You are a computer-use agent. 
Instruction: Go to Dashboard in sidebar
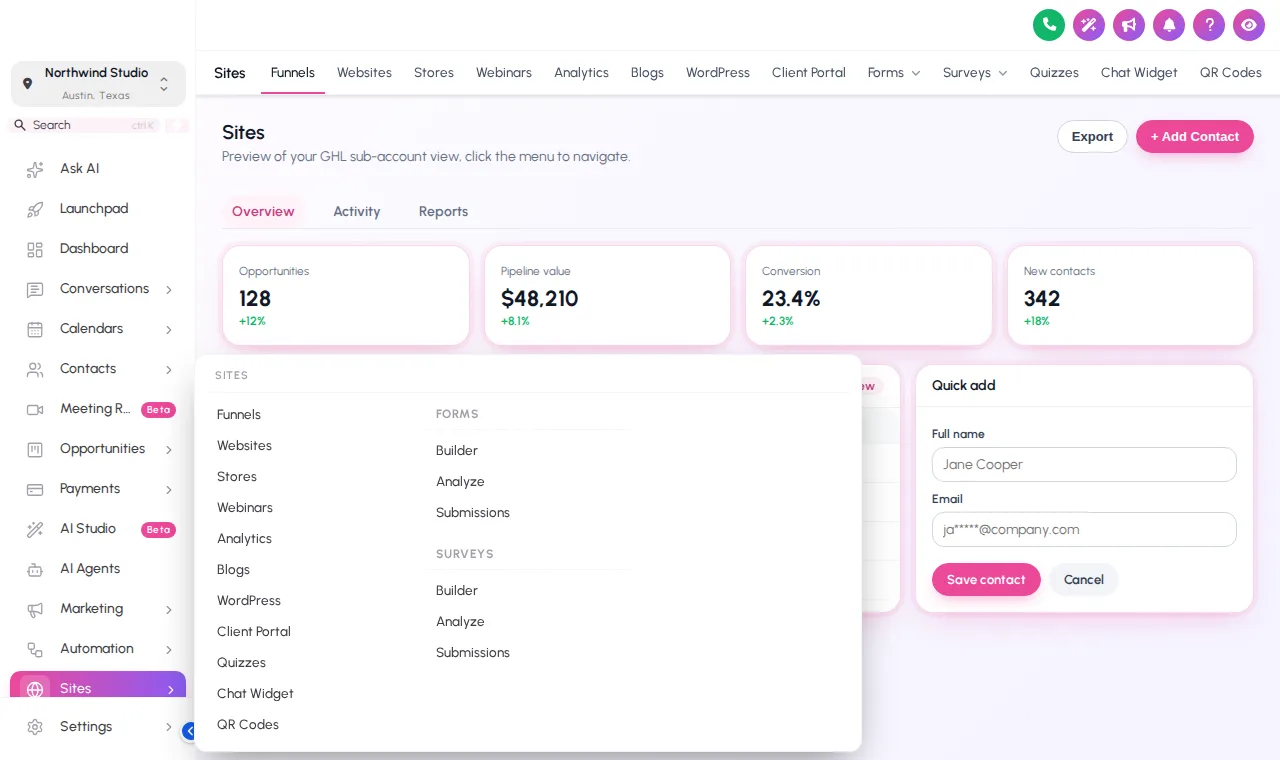[98, 249]
